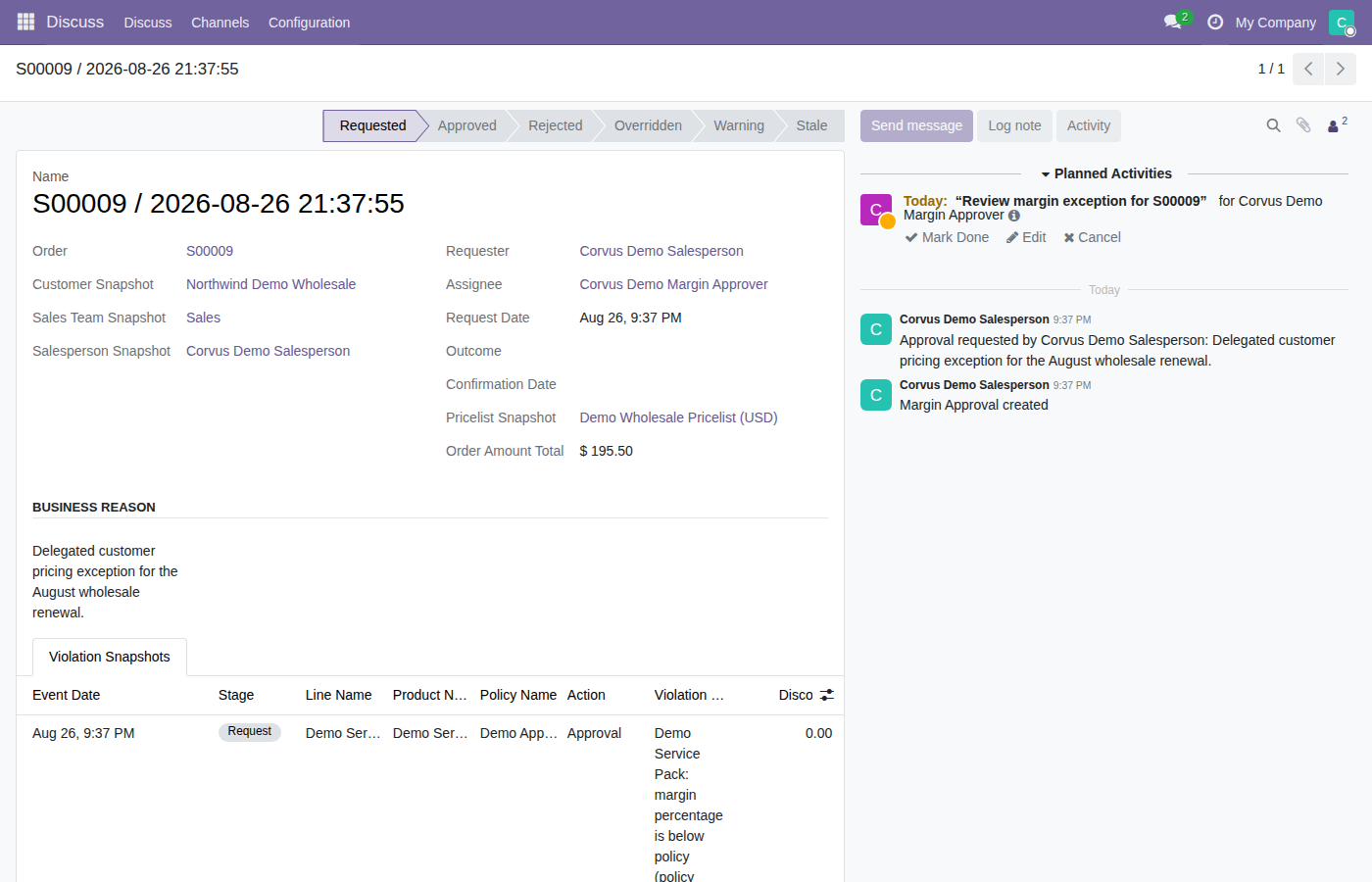Image resolution: width=1372 pixels, height=882 pixels.
Task: Click avatar of Approval requested message
Action: click(x=876, y=329)
